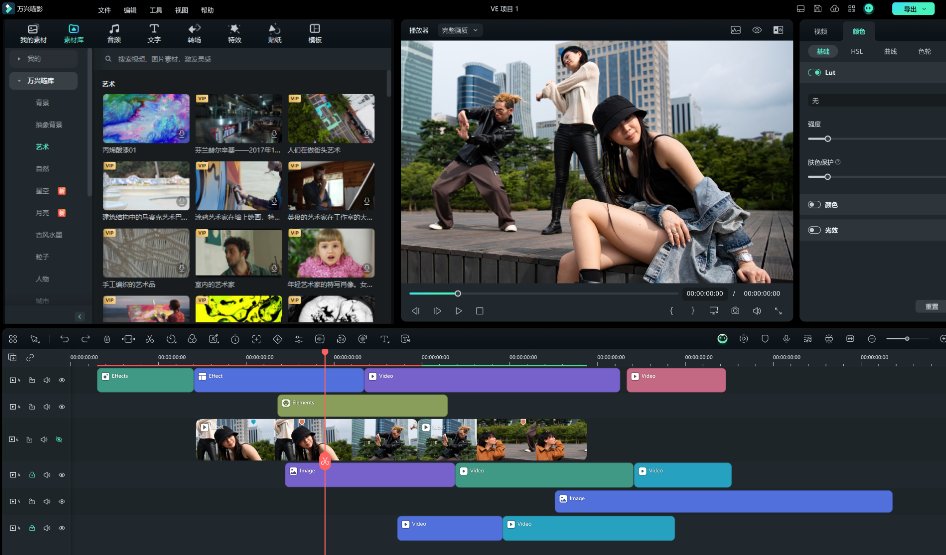Click the add track icon above track headers
Viewport: 946px width, 555px height.
[x=12, y=358]
